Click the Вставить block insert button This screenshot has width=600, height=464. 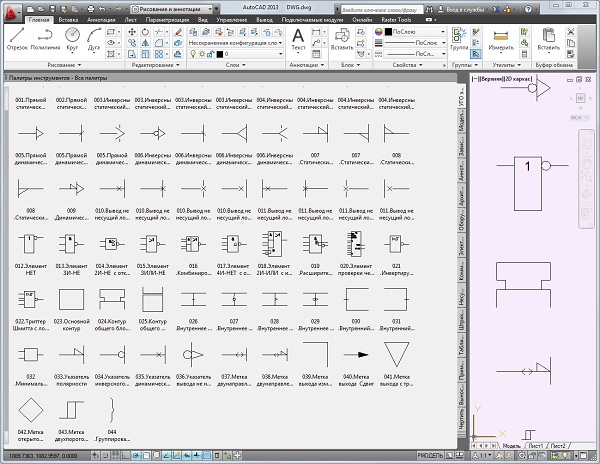340,38
